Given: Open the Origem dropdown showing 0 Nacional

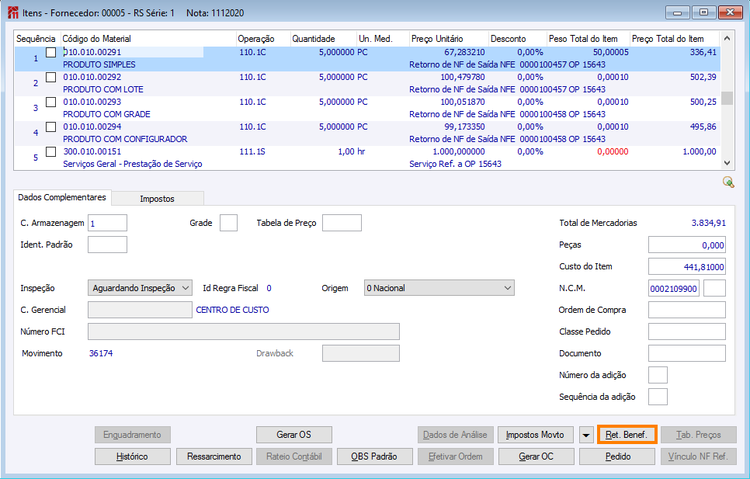Looking at the screenshot, I should pyautogui.click(x=439, y=288).
